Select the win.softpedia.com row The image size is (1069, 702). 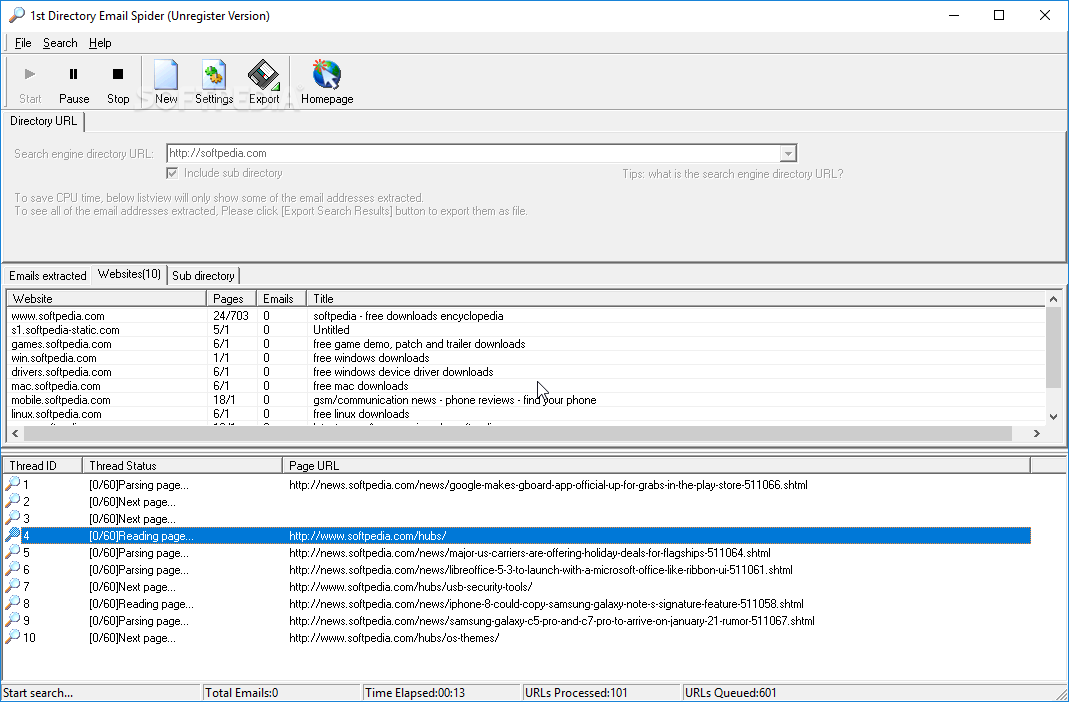click(x=526, y=358)
